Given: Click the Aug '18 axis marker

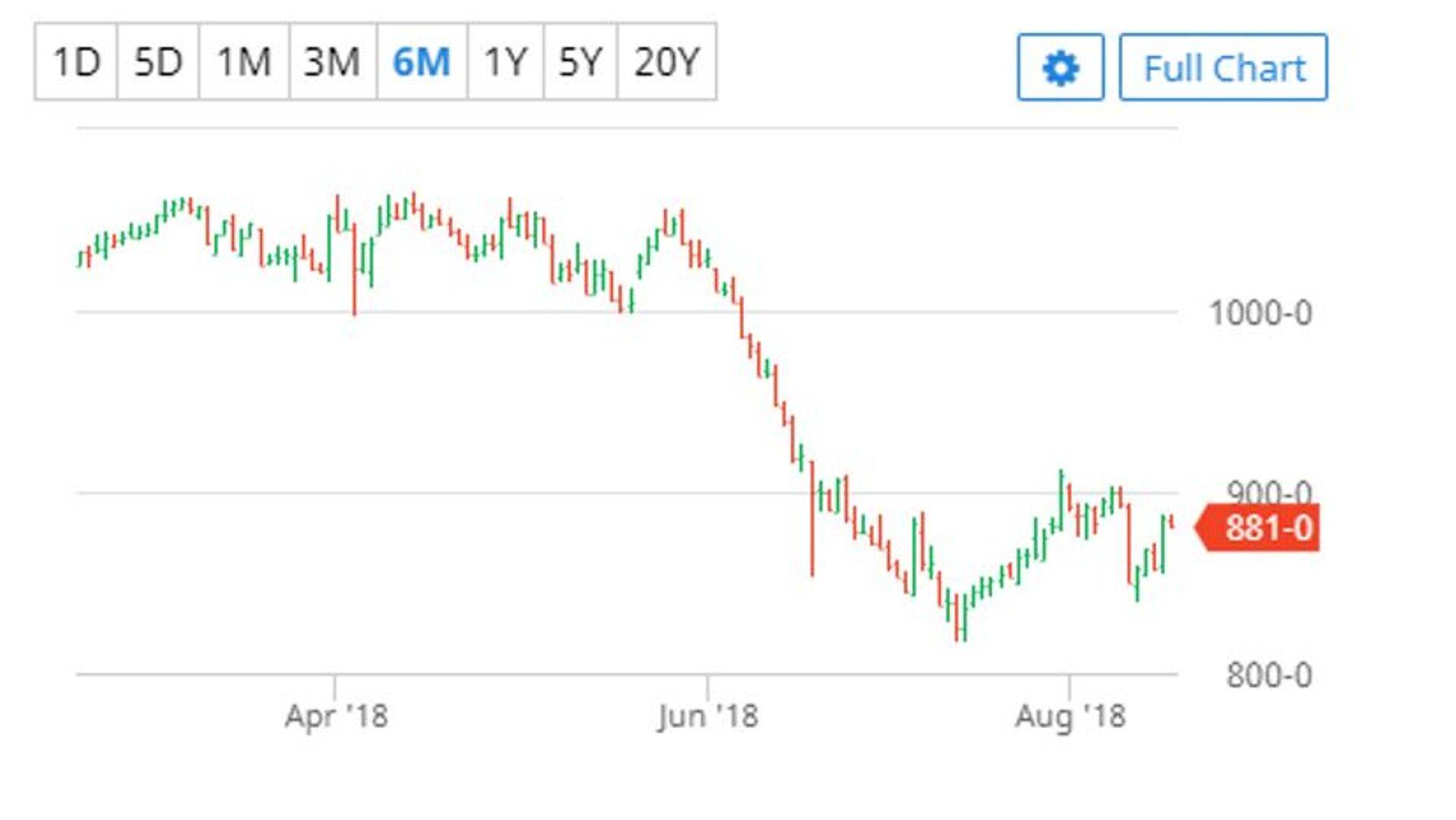Looking at the screenshot, I should tap(1070, 715).
